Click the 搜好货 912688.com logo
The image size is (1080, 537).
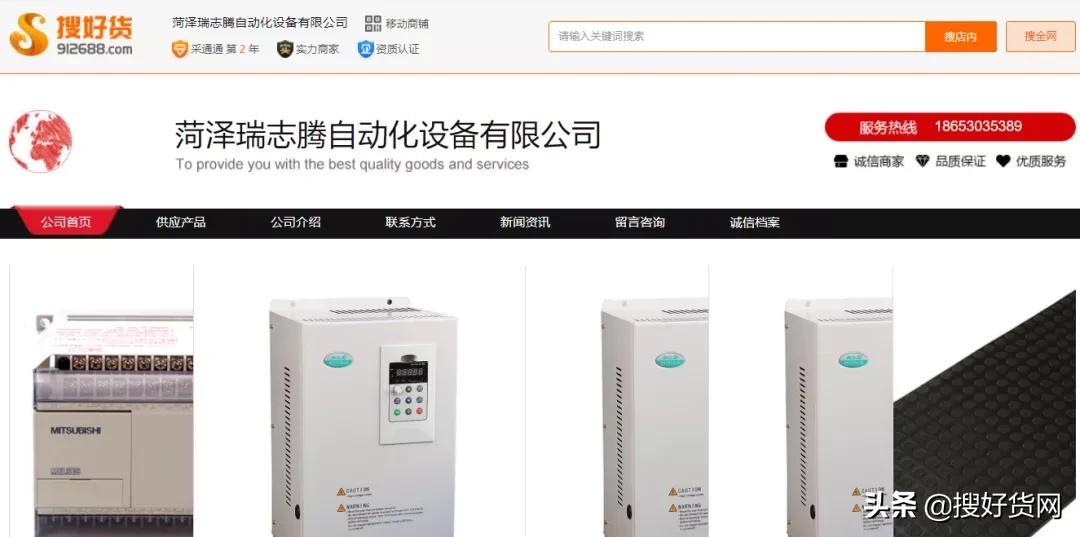70,34
